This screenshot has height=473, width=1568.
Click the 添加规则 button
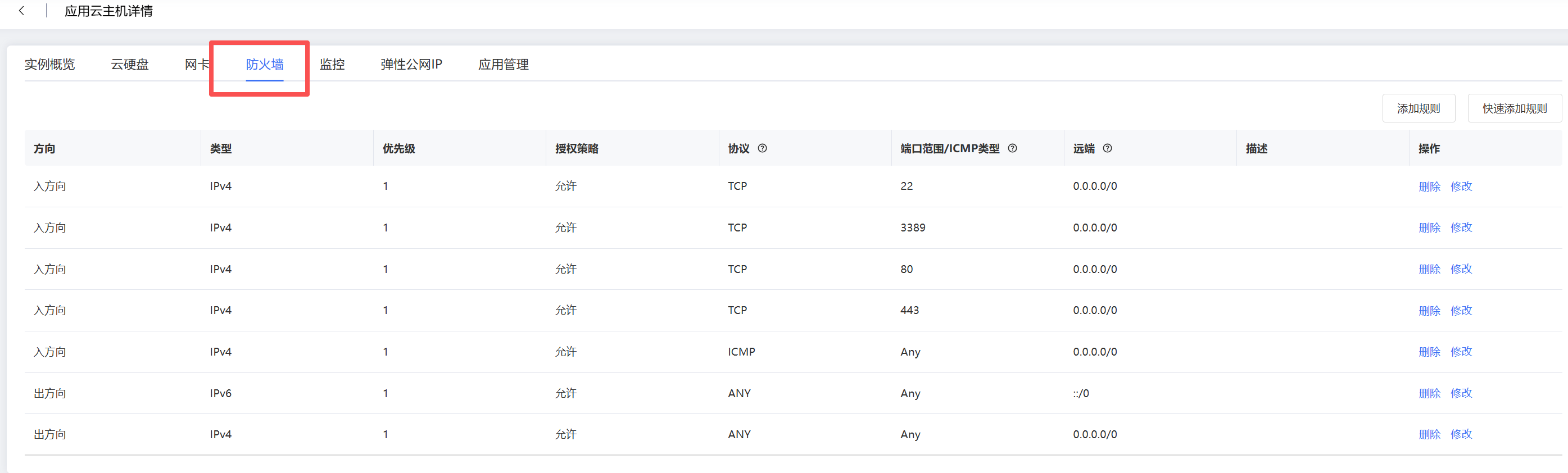pos(1419,108)
